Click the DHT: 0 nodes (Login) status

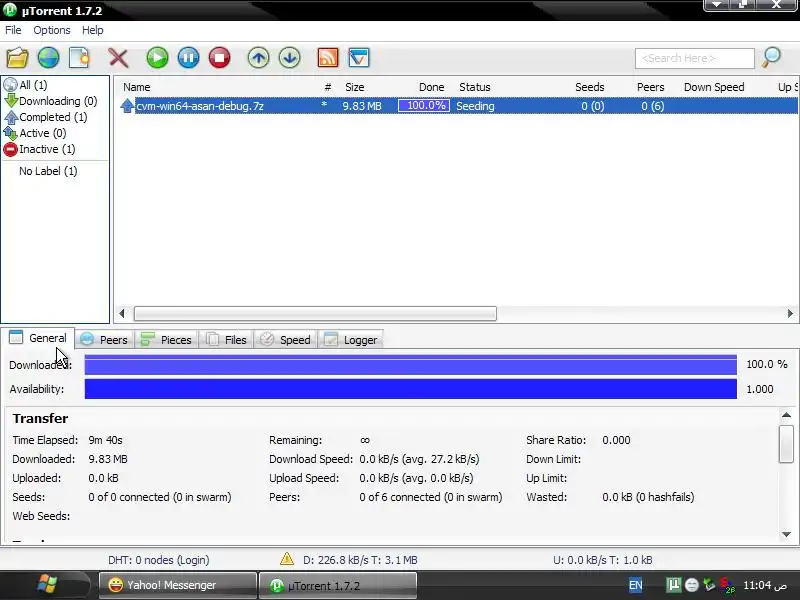[159, 560]
